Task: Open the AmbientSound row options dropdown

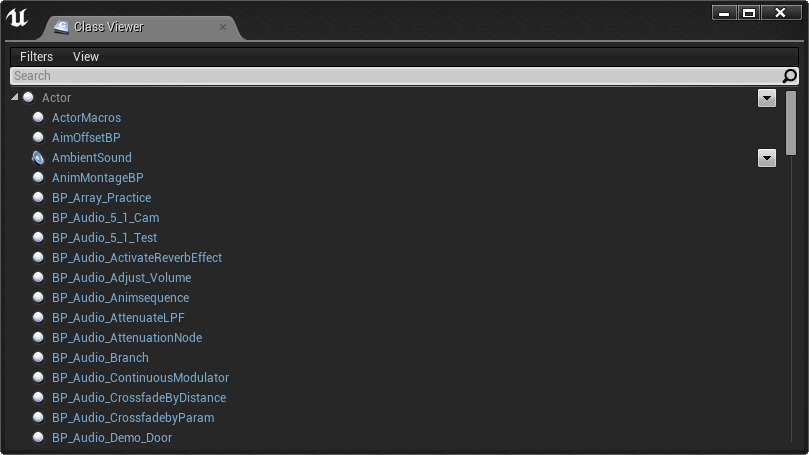Action: [767, 158]
